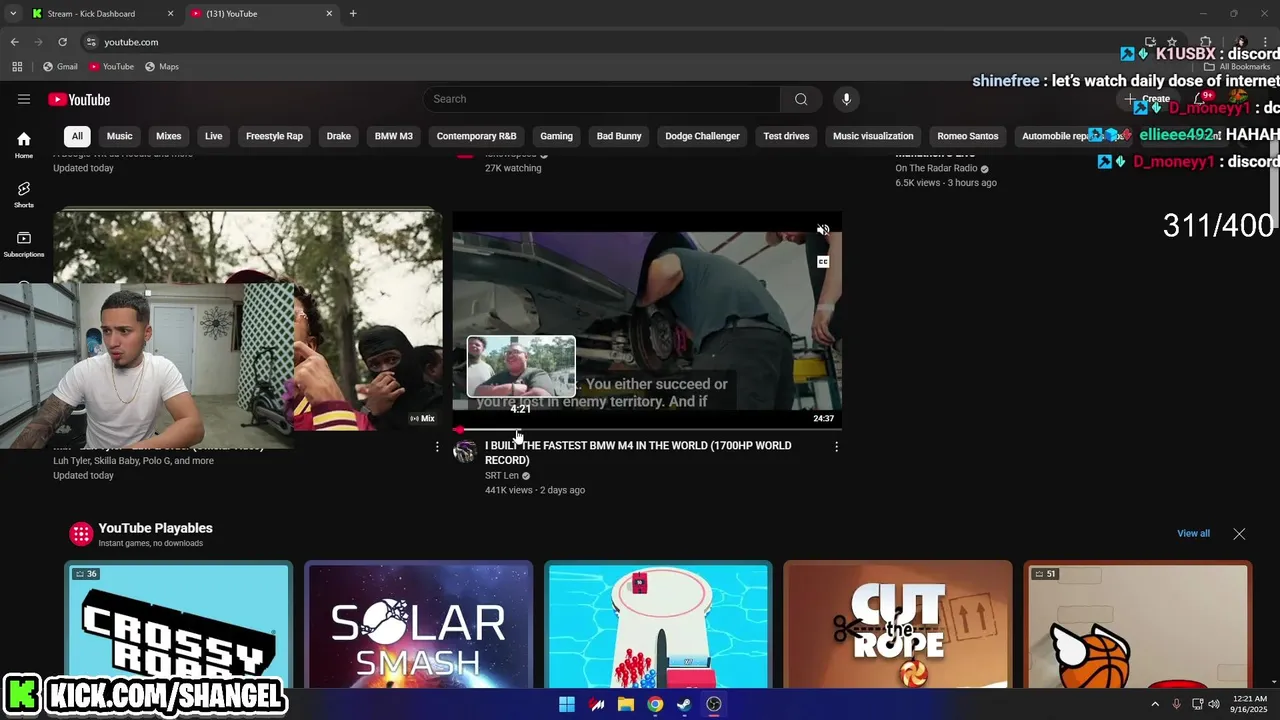This screenshot has height=720, width=1280.
Task: Select the Music filter chip
Action: tap(120, 136)
